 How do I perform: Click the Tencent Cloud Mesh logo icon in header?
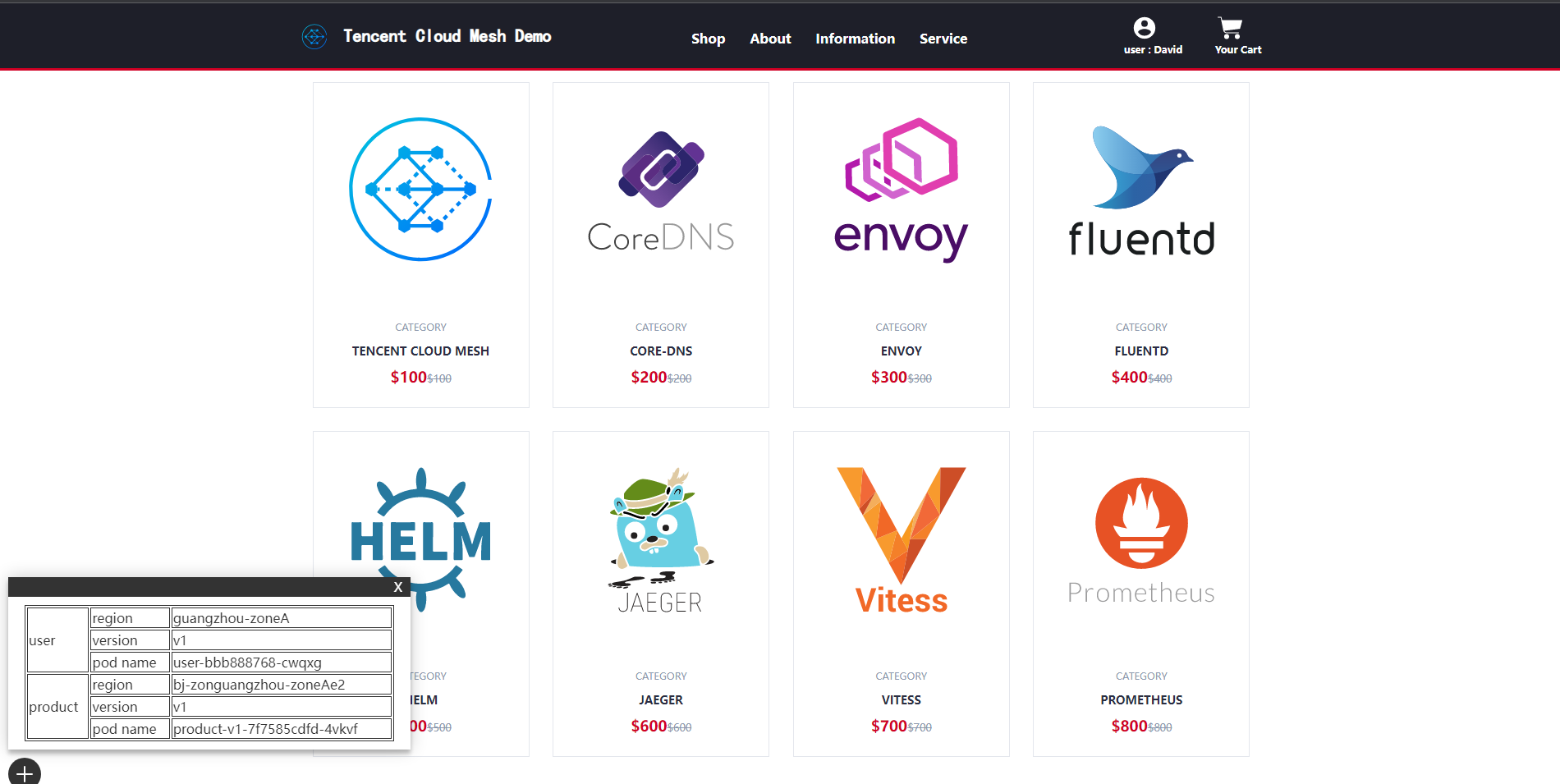pyautogui.click(x=314, y=37)
